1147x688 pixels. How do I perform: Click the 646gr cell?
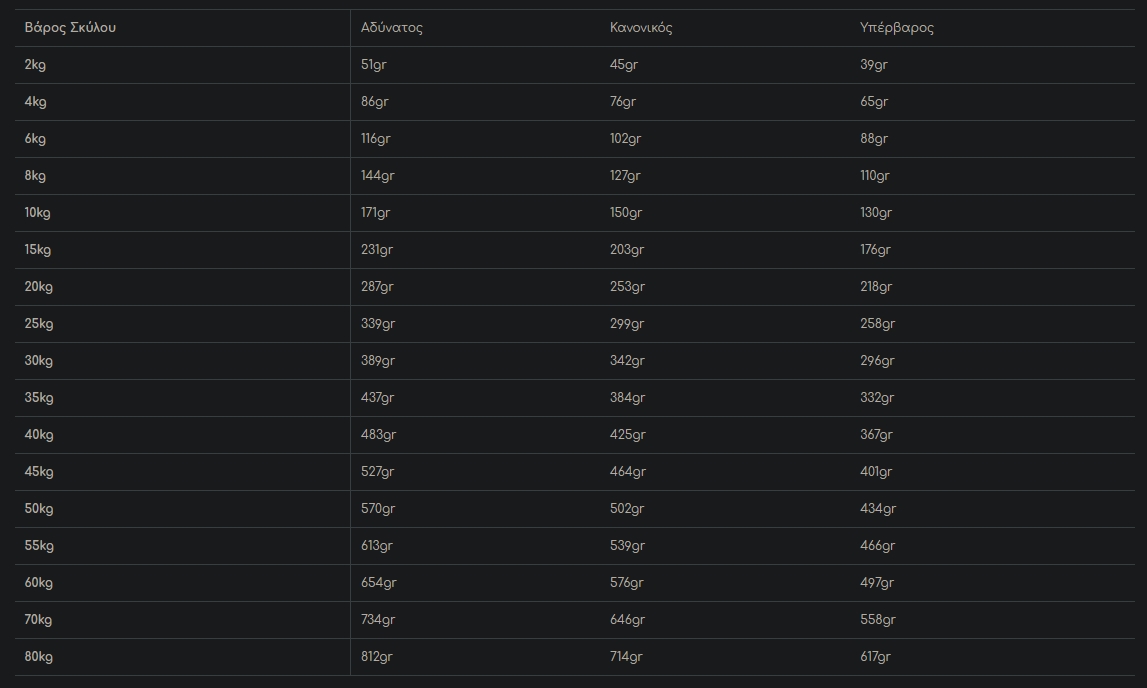coord(627,620)
